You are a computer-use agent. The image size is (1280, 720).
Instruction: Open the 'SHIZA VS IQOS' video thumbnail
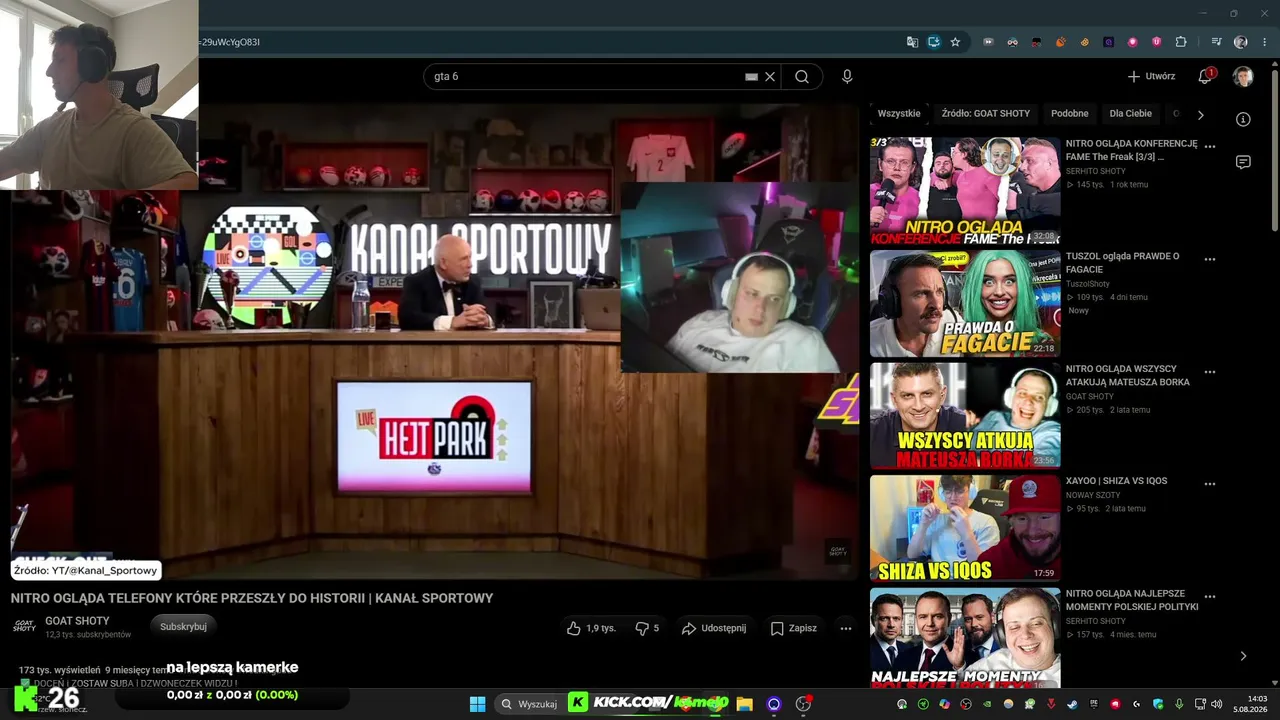965,528
